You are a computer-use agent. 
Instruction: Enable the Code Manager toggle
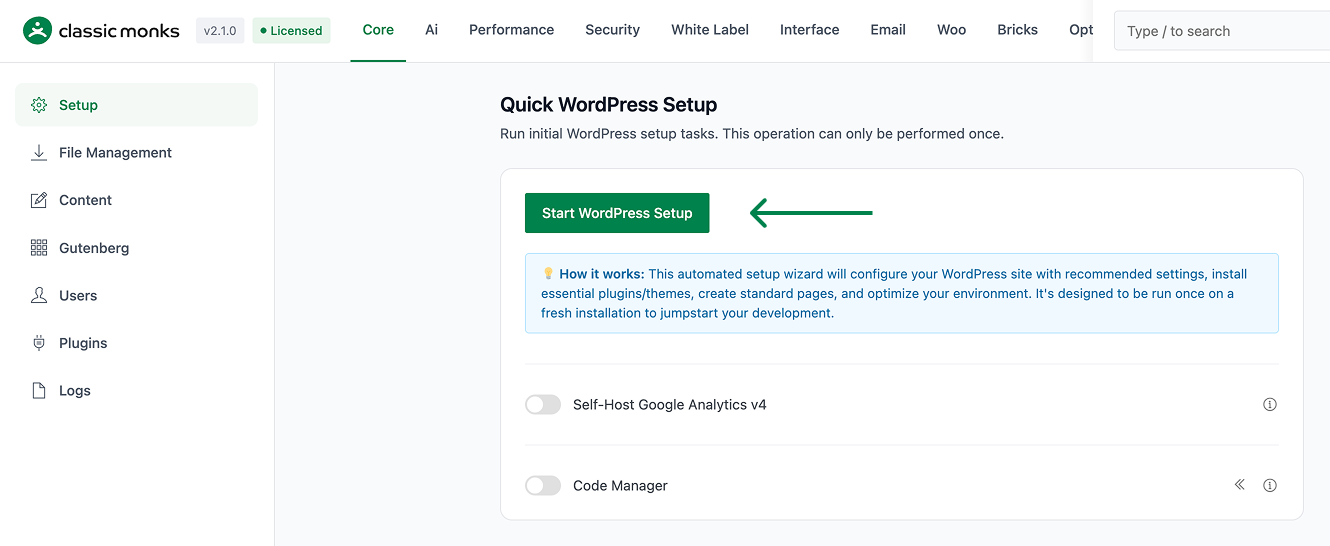click(543, 485)
